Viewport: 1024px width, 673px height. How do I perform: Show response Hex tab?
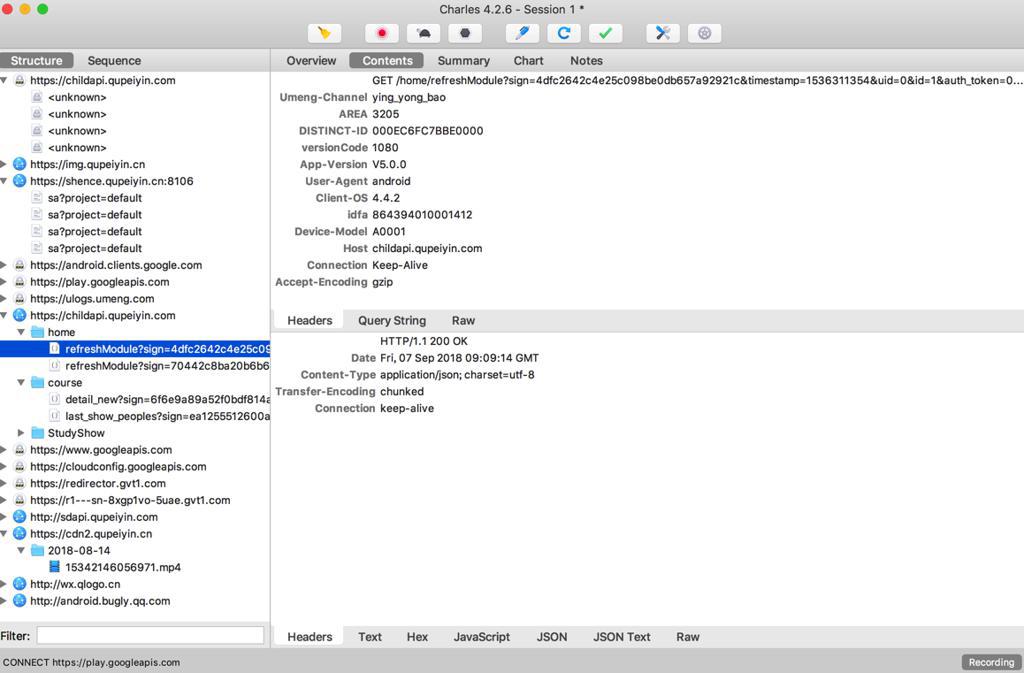point(417,637)
